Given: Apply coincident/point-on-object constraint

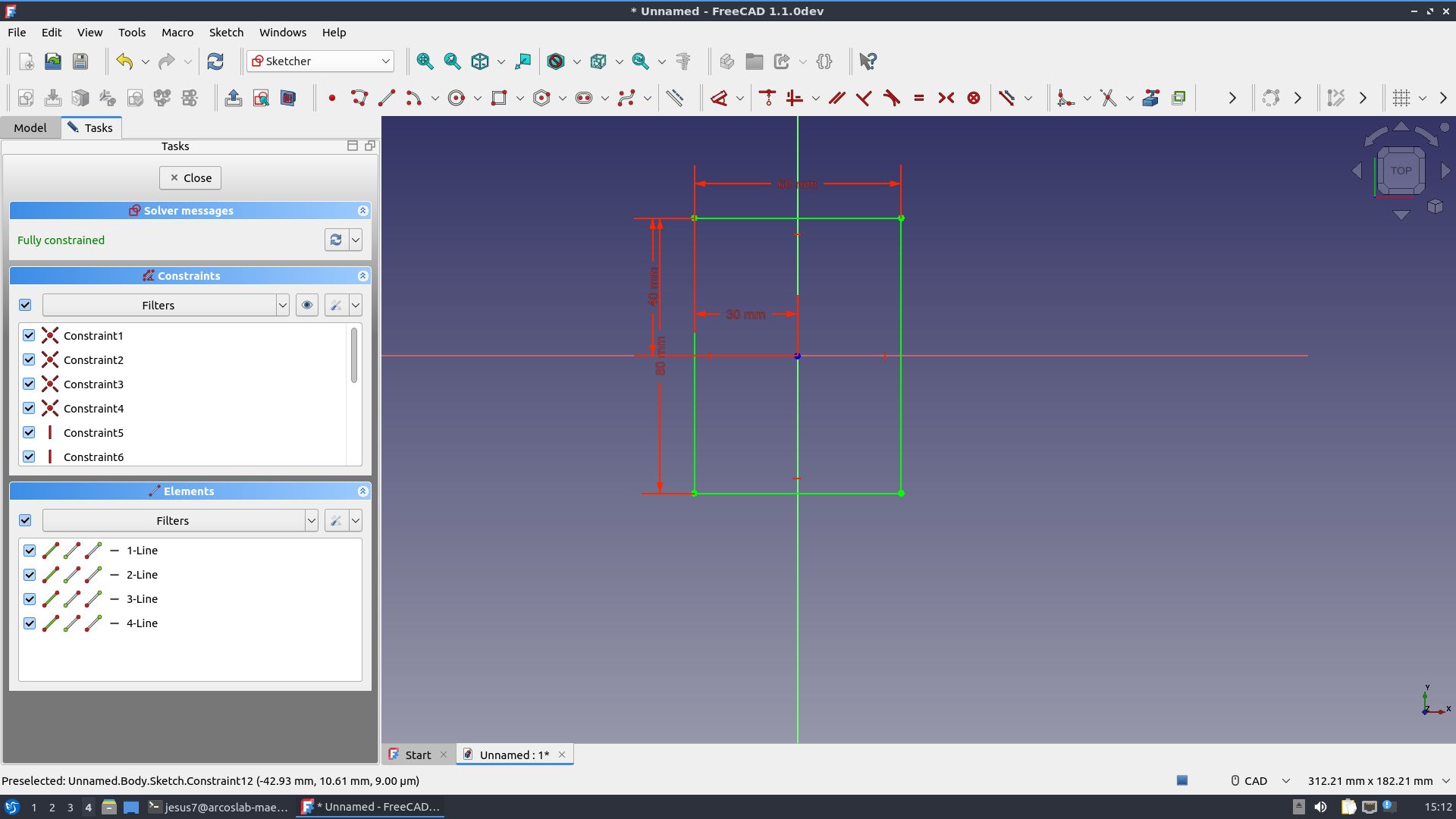Looking at the screenshot, I should tap(767, 98).
